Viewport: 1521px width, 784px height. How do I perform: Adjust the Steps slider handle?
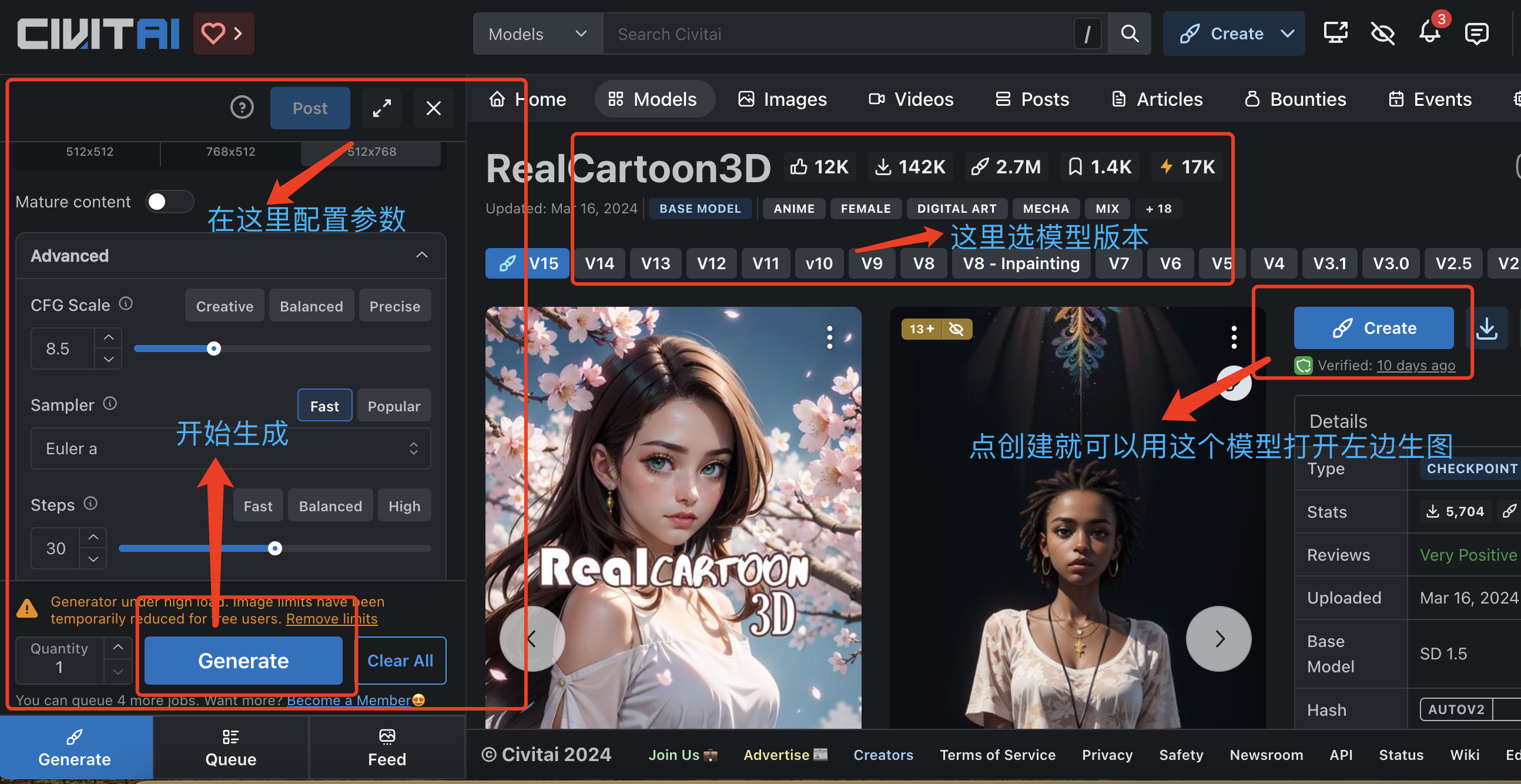coord(274,548)
